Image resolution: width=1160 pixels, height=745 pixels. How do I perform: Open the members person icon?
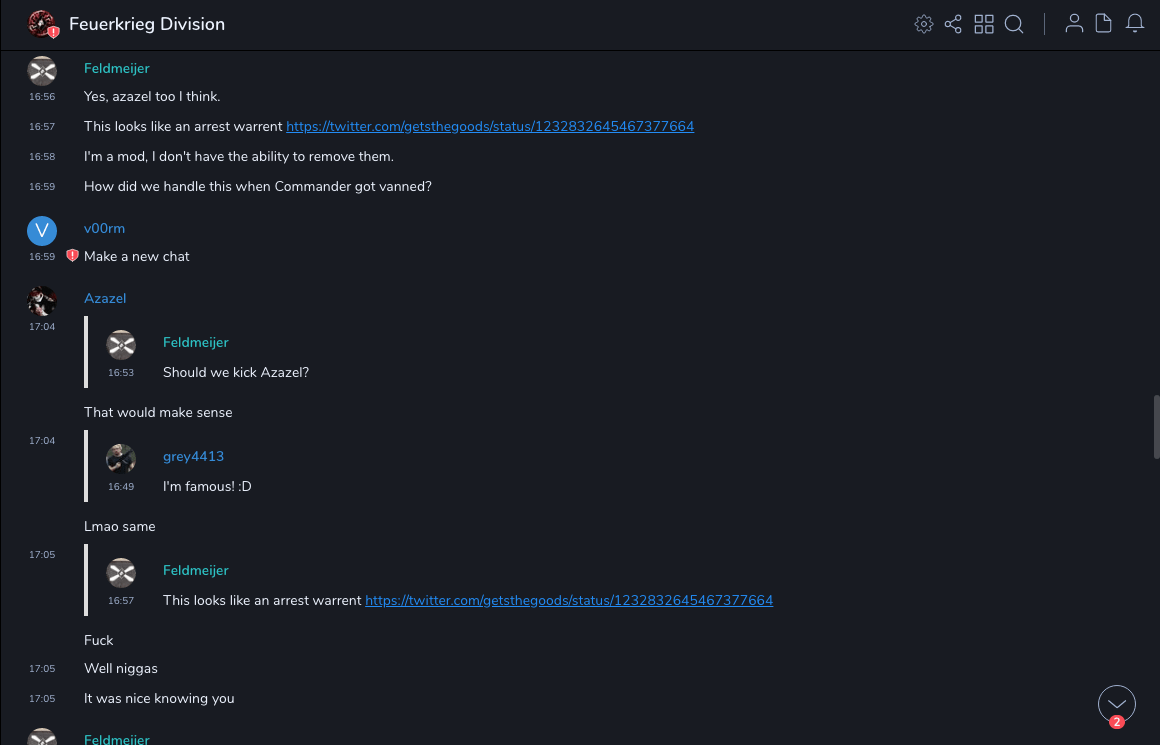coord(1074,24)
